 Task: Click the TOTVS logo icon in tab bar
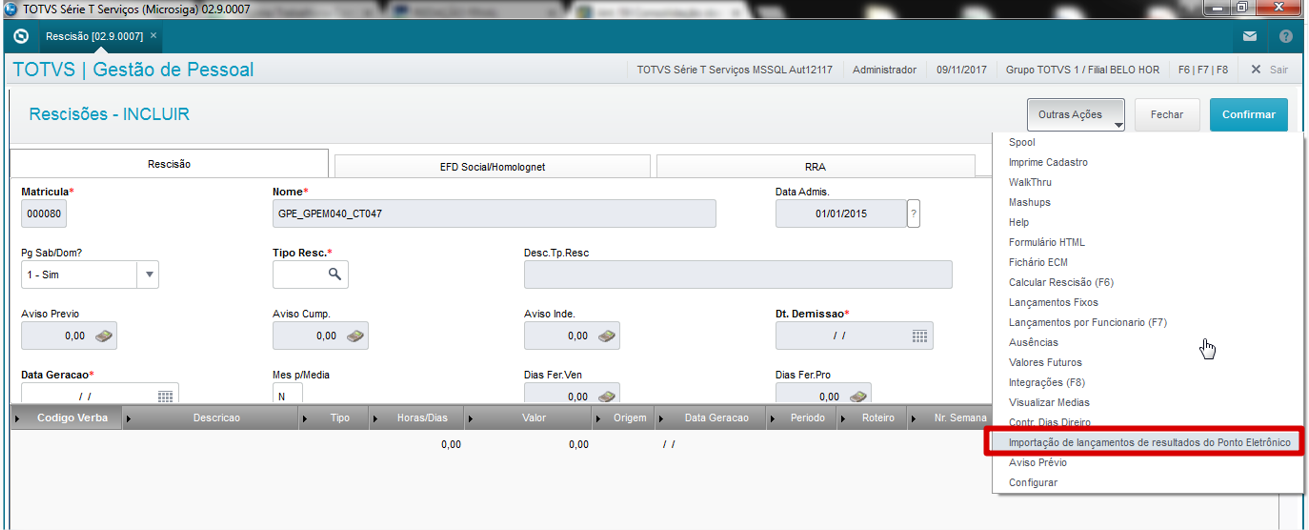(x=21, y=37)
